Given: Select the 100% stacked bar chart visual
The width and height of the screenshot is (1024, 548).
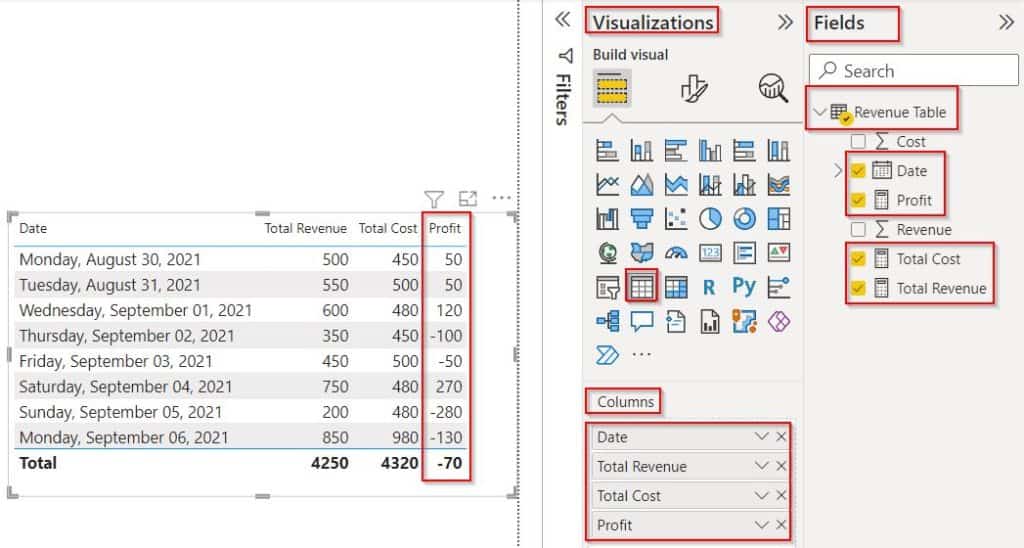Looking at the screenshot, I should coord(744,150).
